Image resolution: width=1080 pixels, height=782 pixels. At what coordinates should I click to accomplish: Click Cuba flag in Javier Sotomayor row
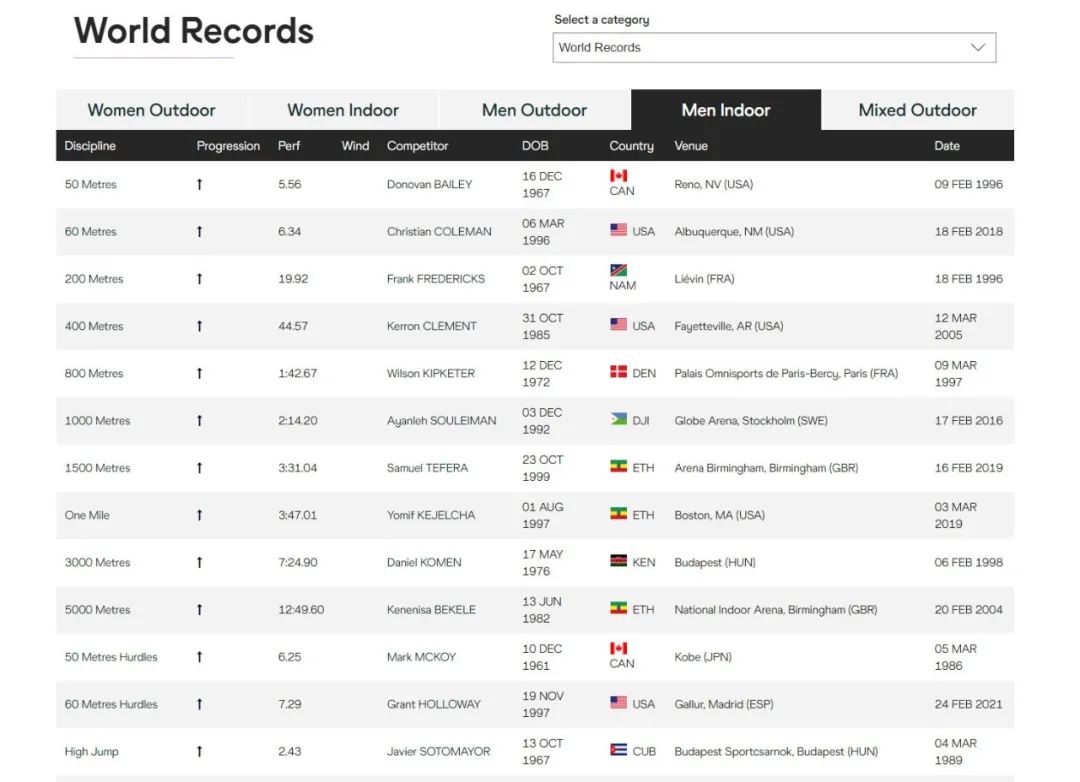coord(618,750)
